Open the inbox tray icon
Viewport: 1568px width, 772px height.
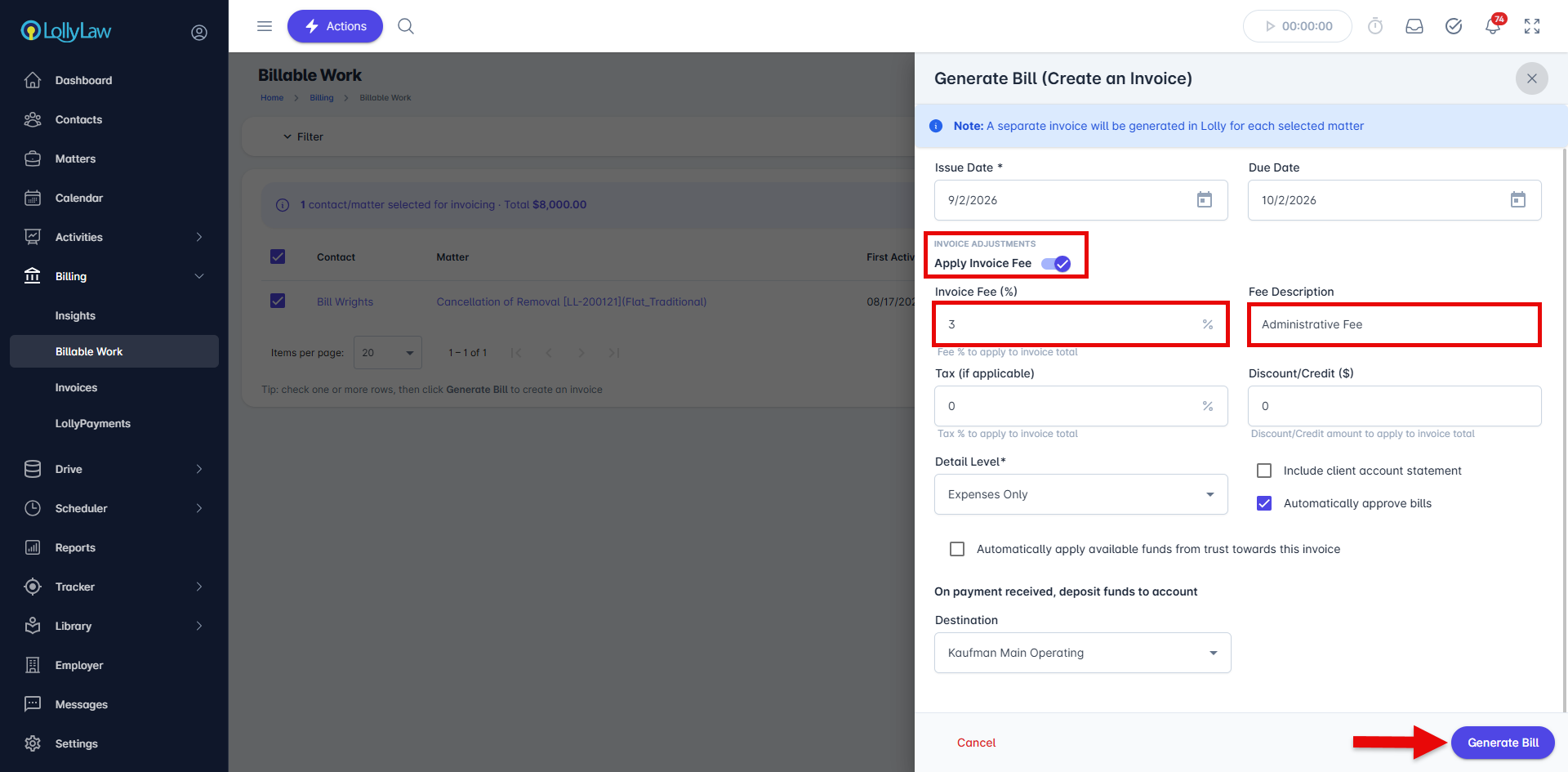(x=1414, y=26)
